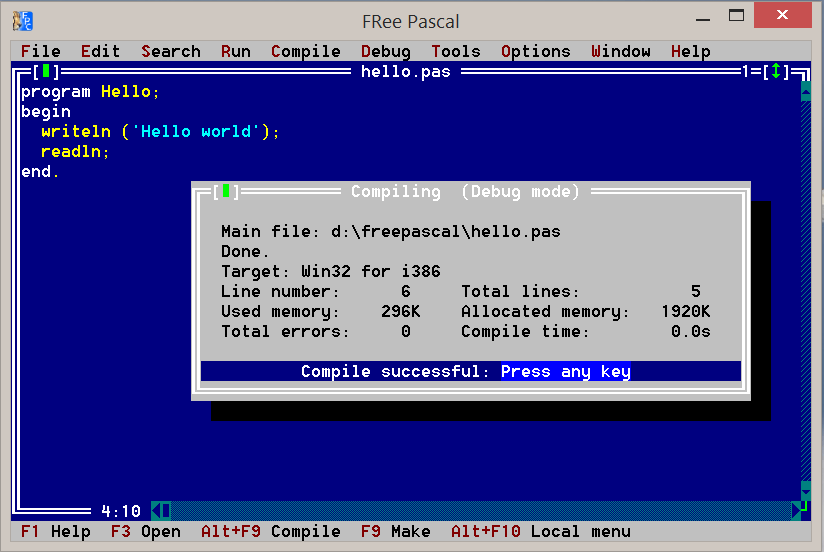Close the FRee Pascal application window
The height and width of the screenshot is (552, 824).
[782, 15]
